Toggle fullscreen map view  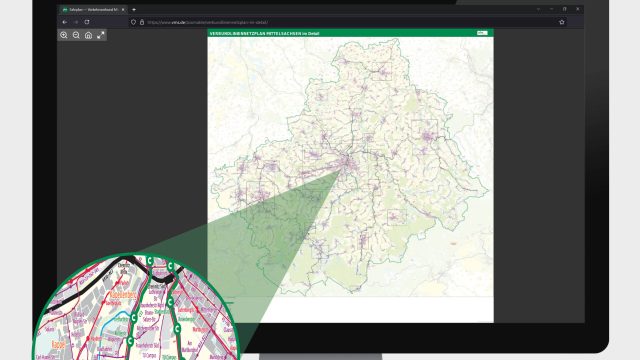point(101,35)
